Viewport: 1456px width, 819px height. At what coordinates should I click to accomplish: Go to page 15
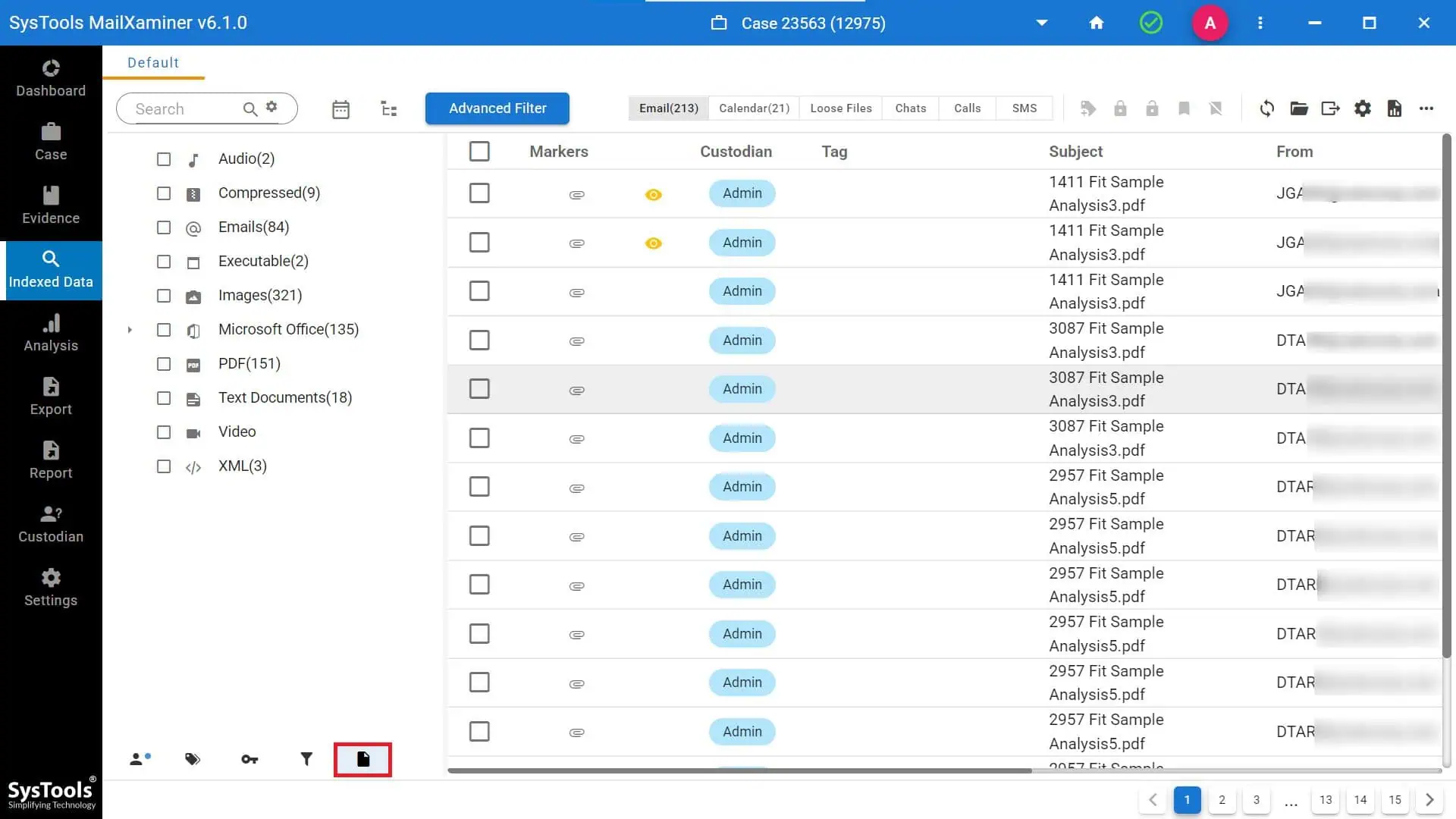point(1395,800)
